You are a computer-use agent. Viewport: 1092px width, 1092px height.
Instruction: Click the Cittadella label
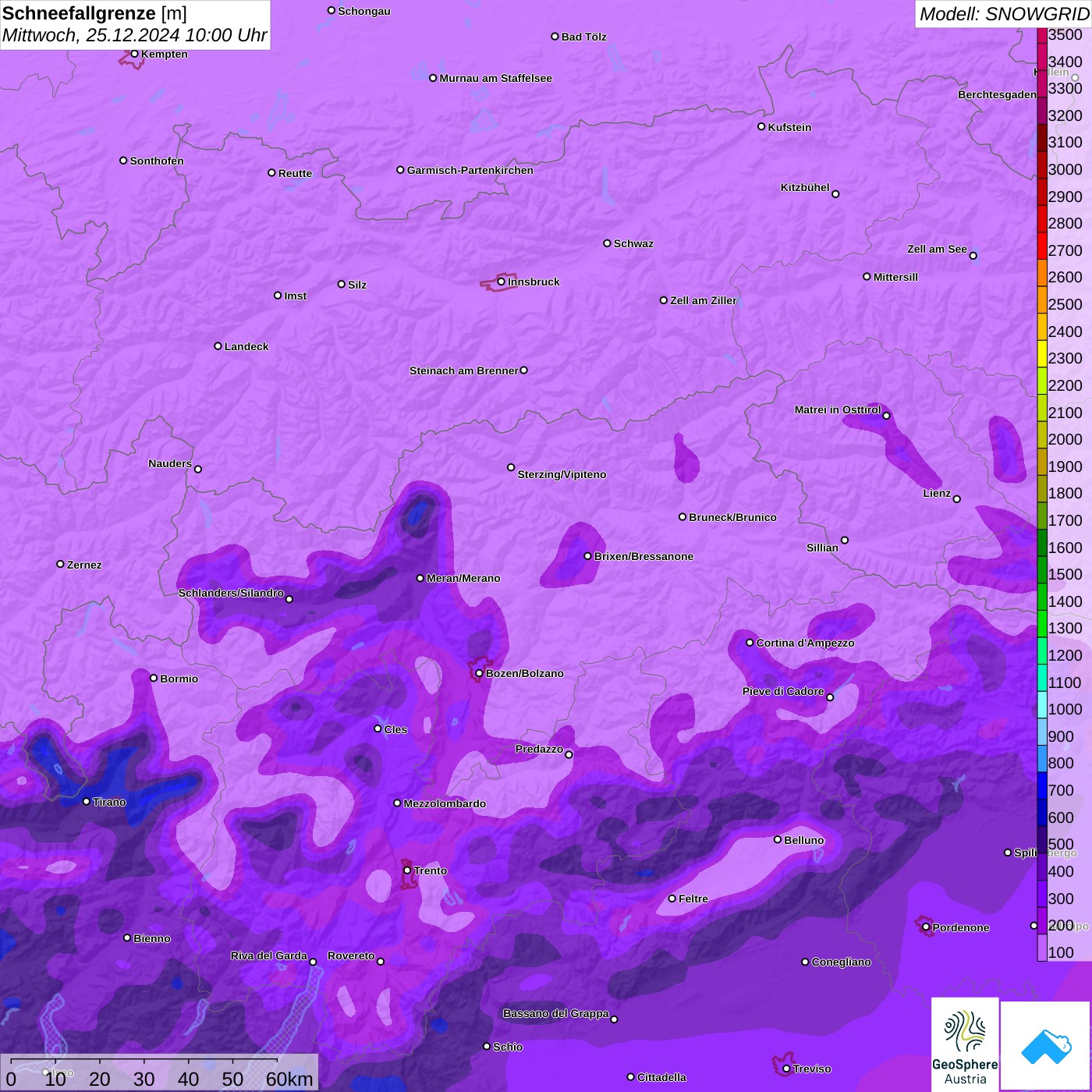click(x=662, y=1077)
